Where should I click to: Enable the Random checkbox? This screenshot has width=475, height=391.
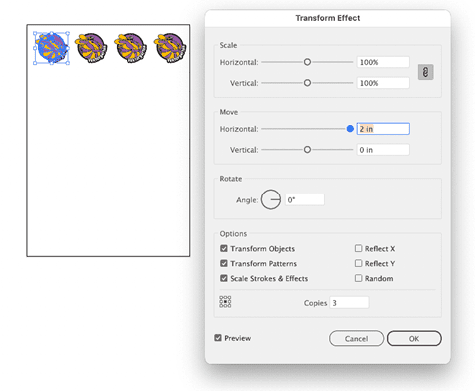(358, 278)
